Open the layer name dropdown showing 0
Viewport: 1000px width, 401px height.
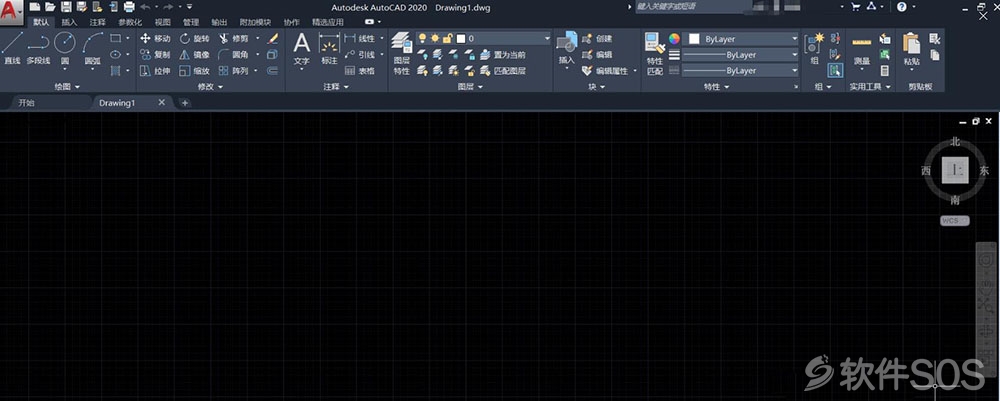[483, 38]
